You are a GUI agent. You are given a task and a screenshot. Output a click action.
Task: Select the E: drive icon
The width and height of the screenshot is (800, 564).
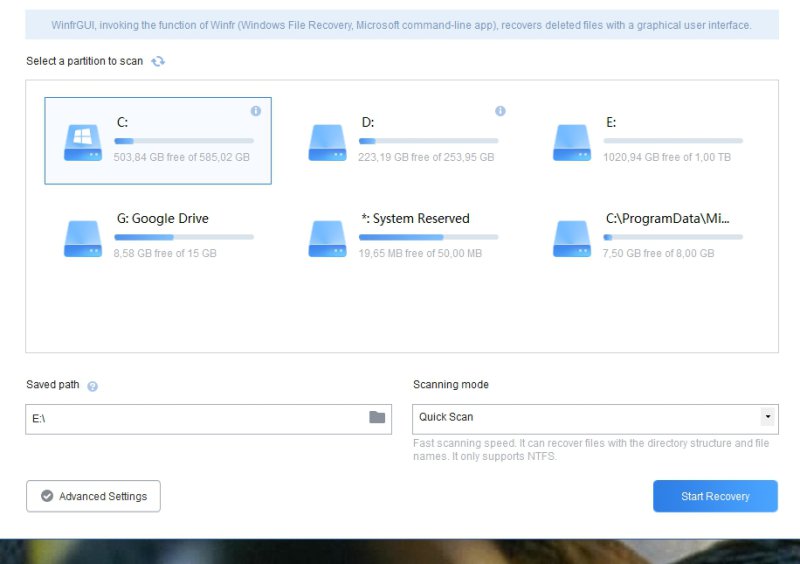tap(572, 142)
